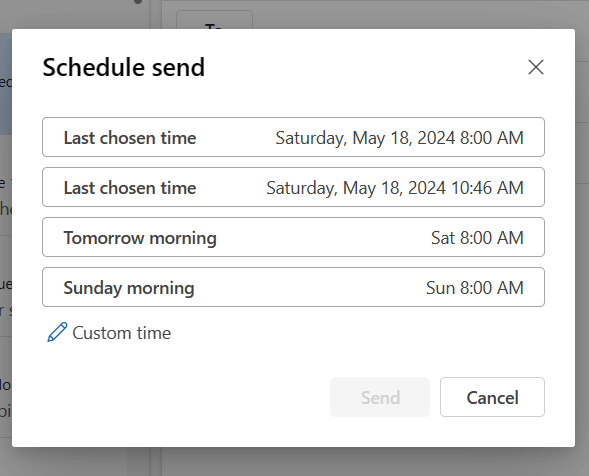Screen dimensions: 589x476
Task: Choose the Sunday morning option
Action: (x=293, y=287)
